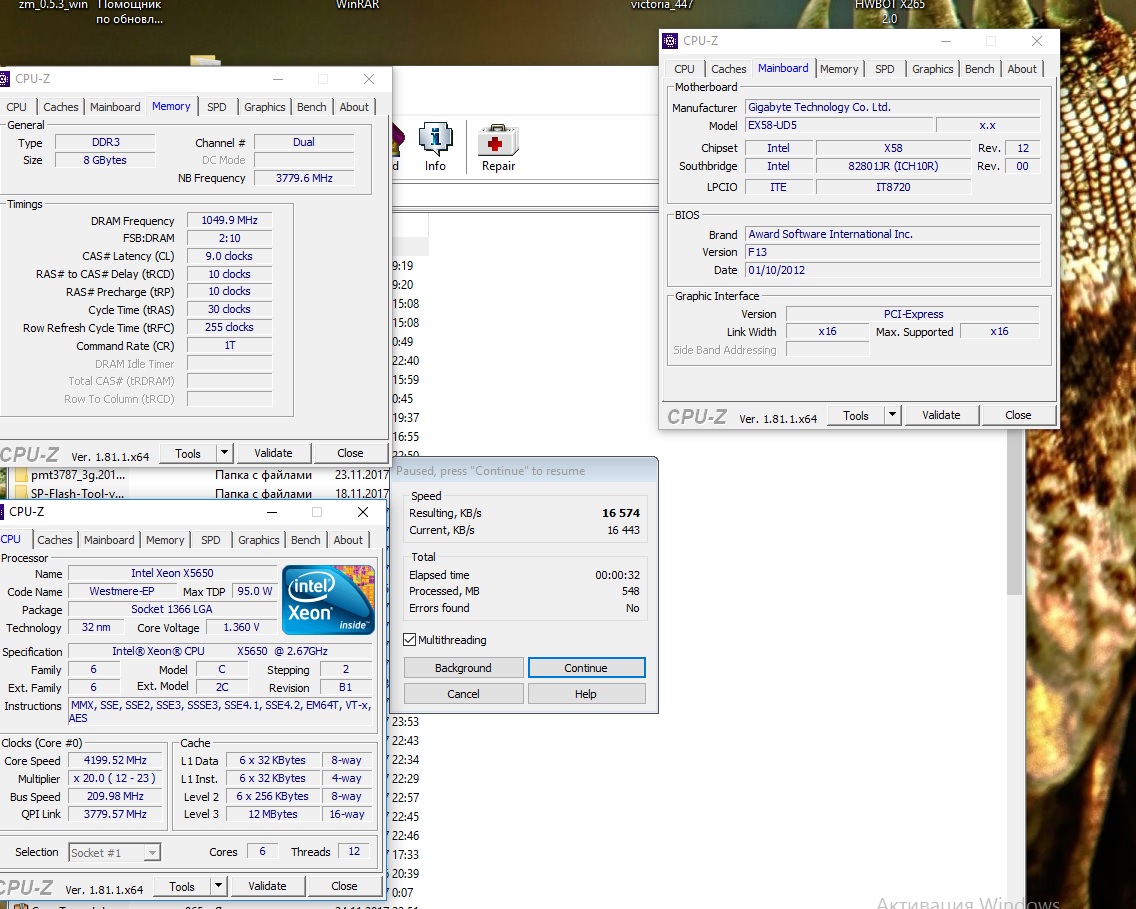Click the Background button in test dialog
The width and height of the screenshot is (1136, 909).
pyautogui.click(x=463, y=668)
